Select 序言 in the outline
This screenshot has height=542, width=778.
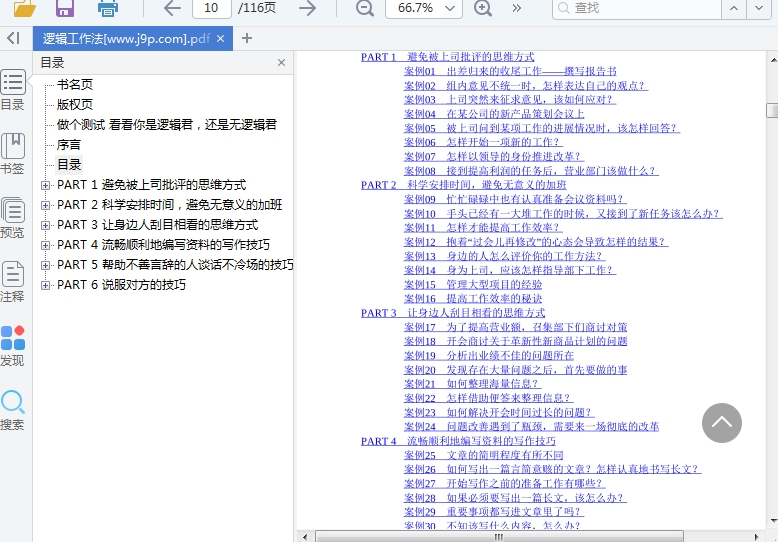click(68, 144)
